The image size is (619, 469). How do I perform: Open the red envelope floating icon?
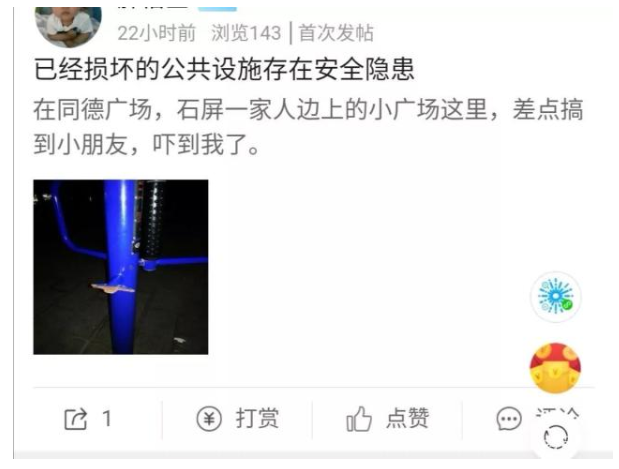pos(555,368)
